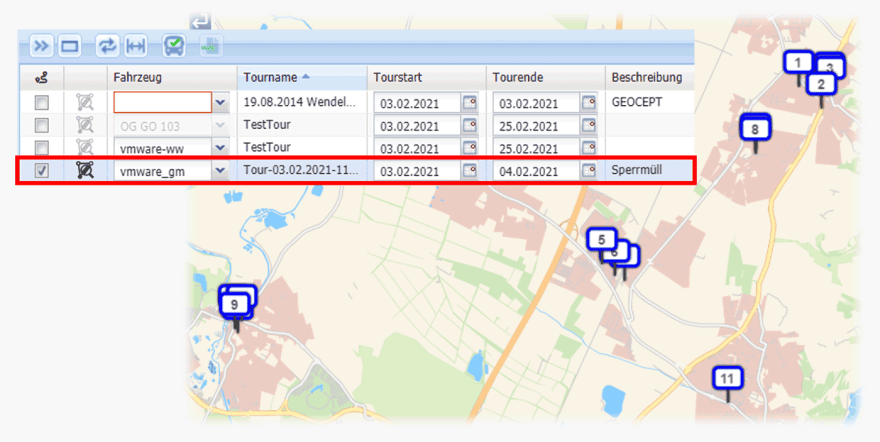Click the route icon in the vmware_gm row
This screenshot has height=442, width=880.
85,170
